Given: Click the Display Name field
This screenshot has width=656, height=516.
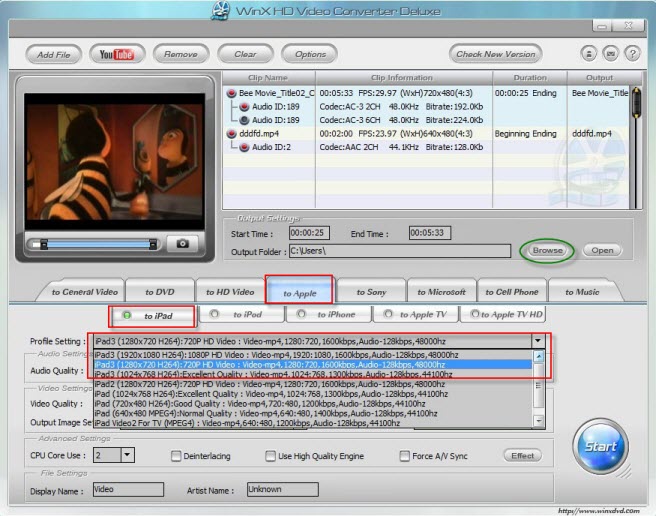Looking at the screenshot, I should click(x=128, y=489).
